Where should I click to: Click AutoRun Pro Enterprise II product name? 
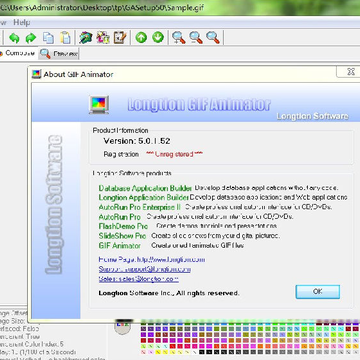[x=140, y=207]
